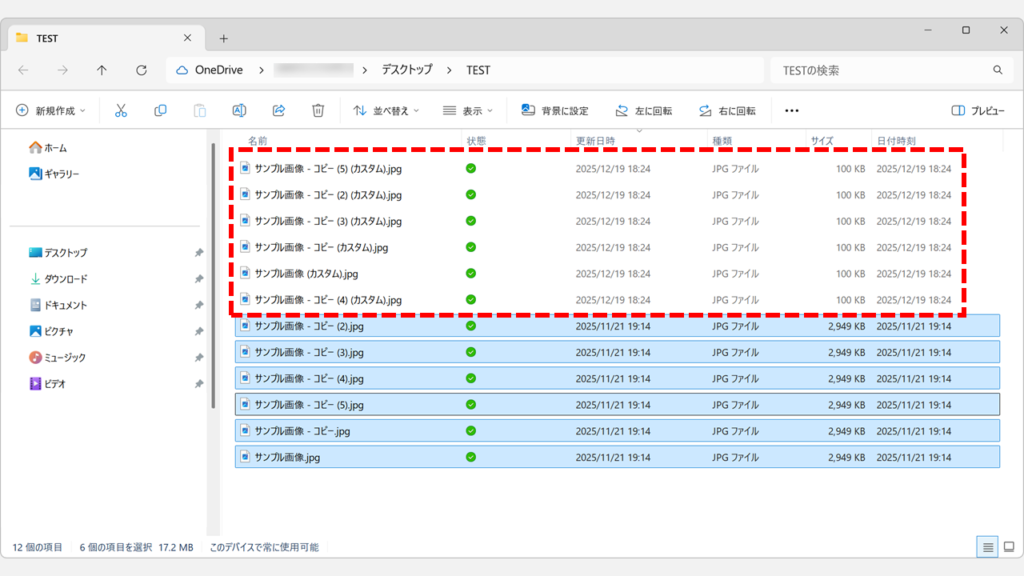Open a new tab with plus button
This screenshot has width=1024, height=576.
[224, 38]
